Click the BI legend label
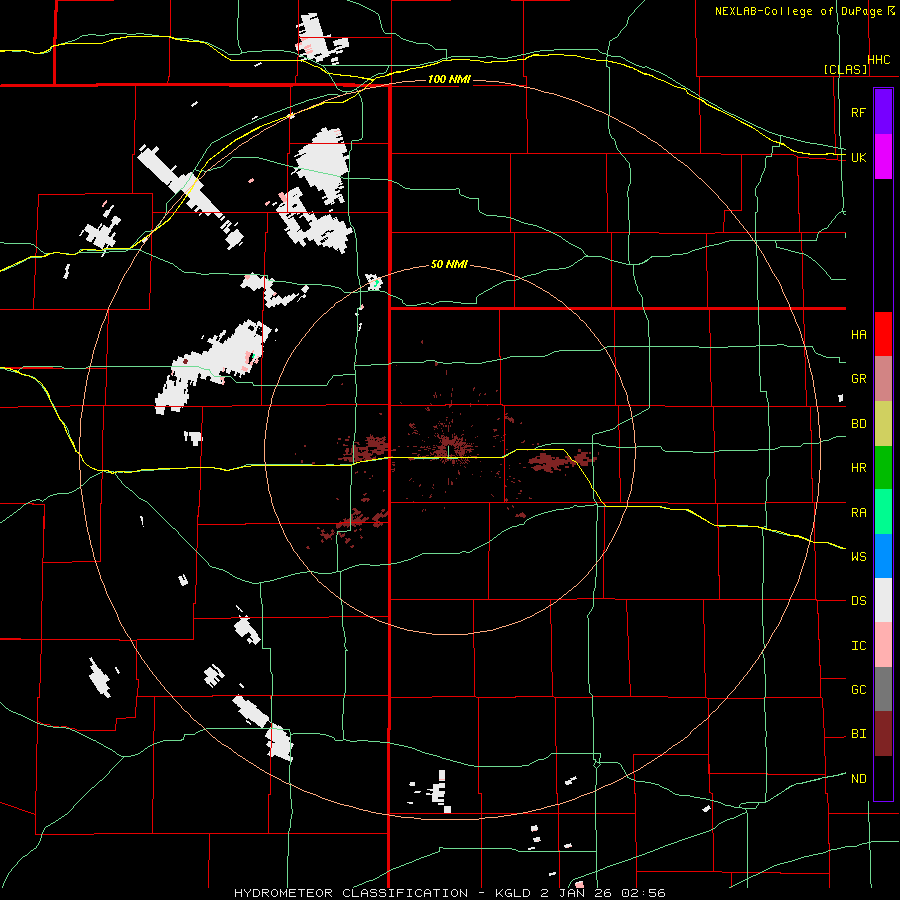Viewport: 900px width, 900px height. click(858, 734)
